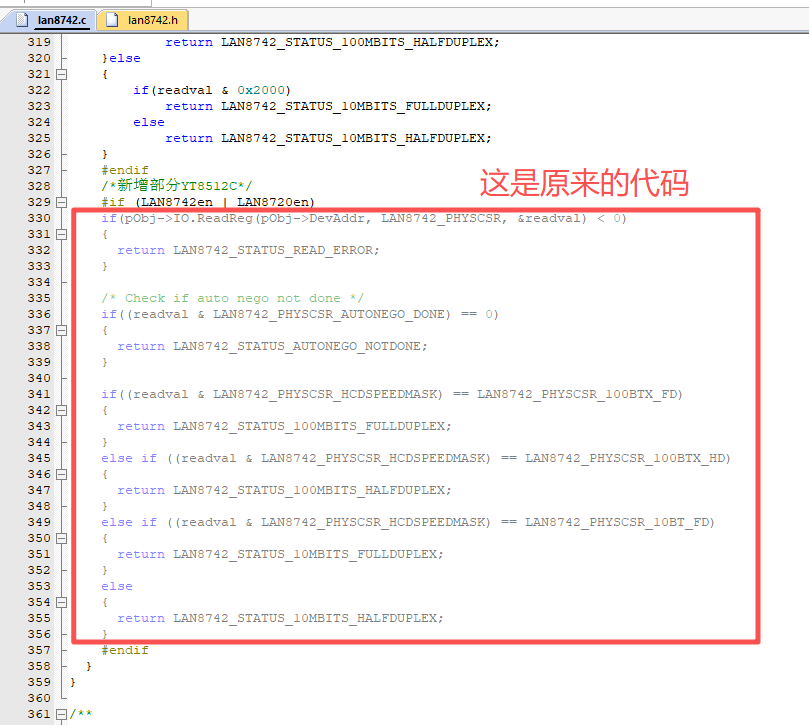
Task: Collapse the #if block at line 329
Action: tap(61, 202)
